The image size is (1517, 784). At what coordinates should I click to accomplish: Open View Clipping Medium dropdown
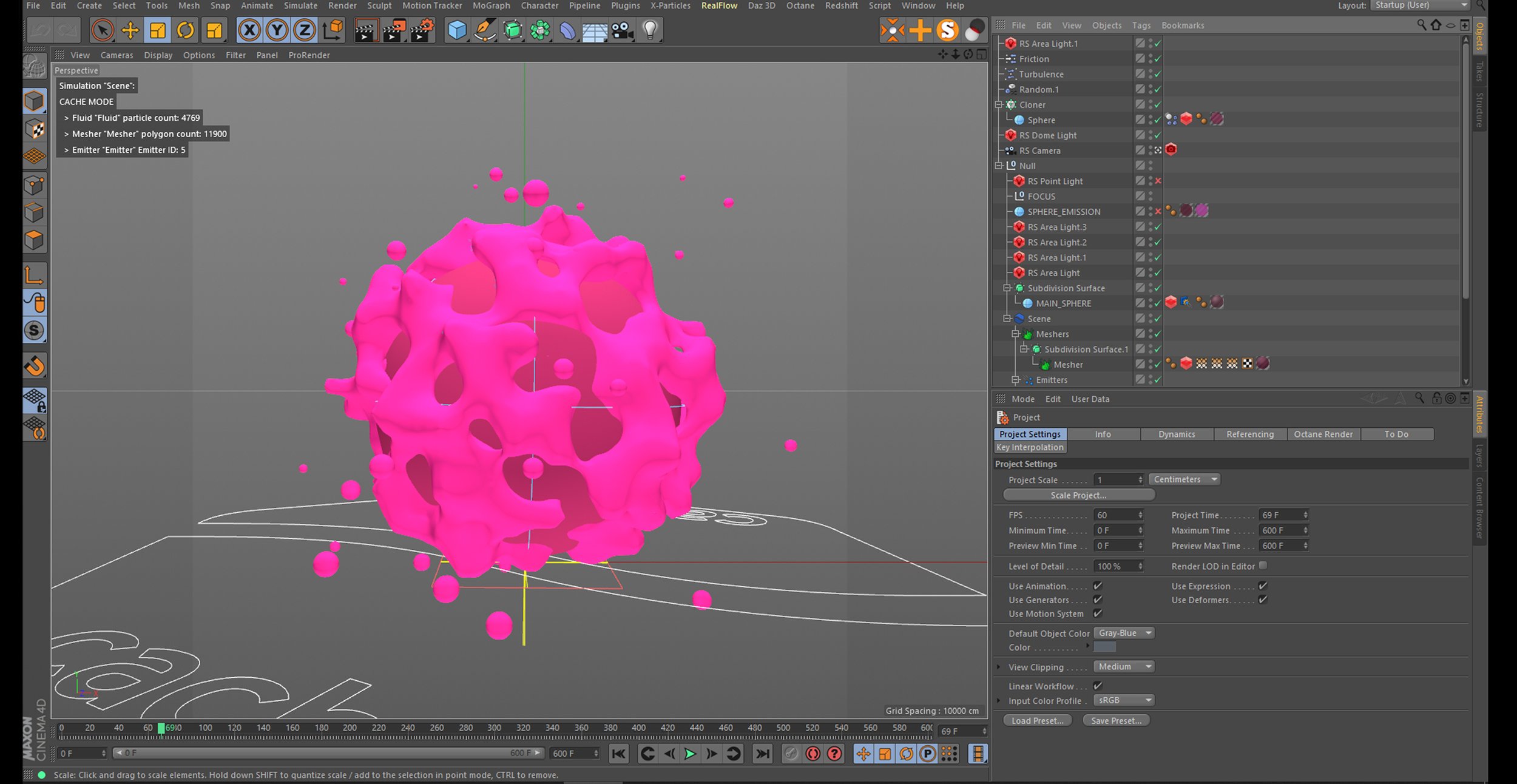(1124, 666)
